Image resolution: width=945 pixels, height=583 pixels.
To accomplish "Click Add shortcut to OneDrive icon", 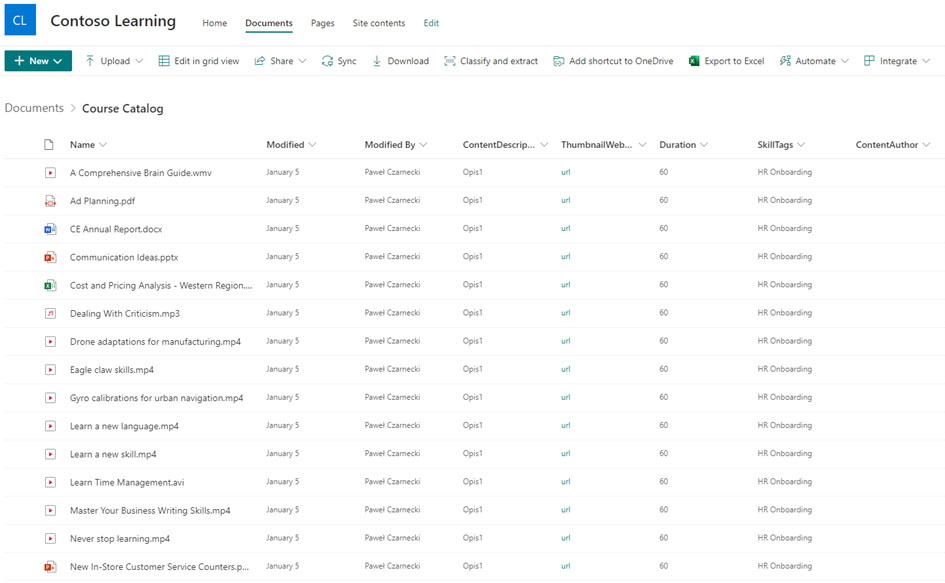I will click(x=559, y=61).
